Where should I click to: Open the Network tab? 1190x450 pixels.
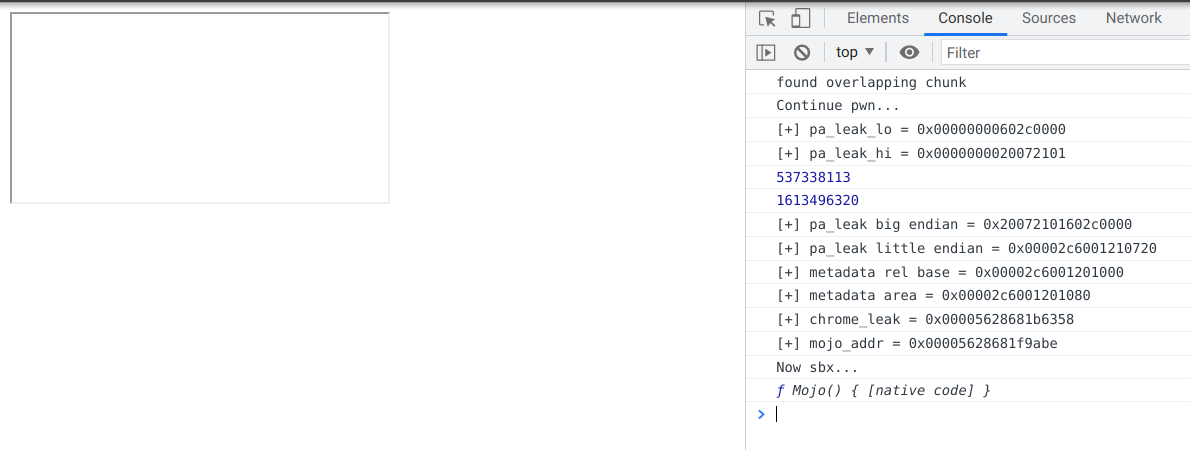[1133, 18]
